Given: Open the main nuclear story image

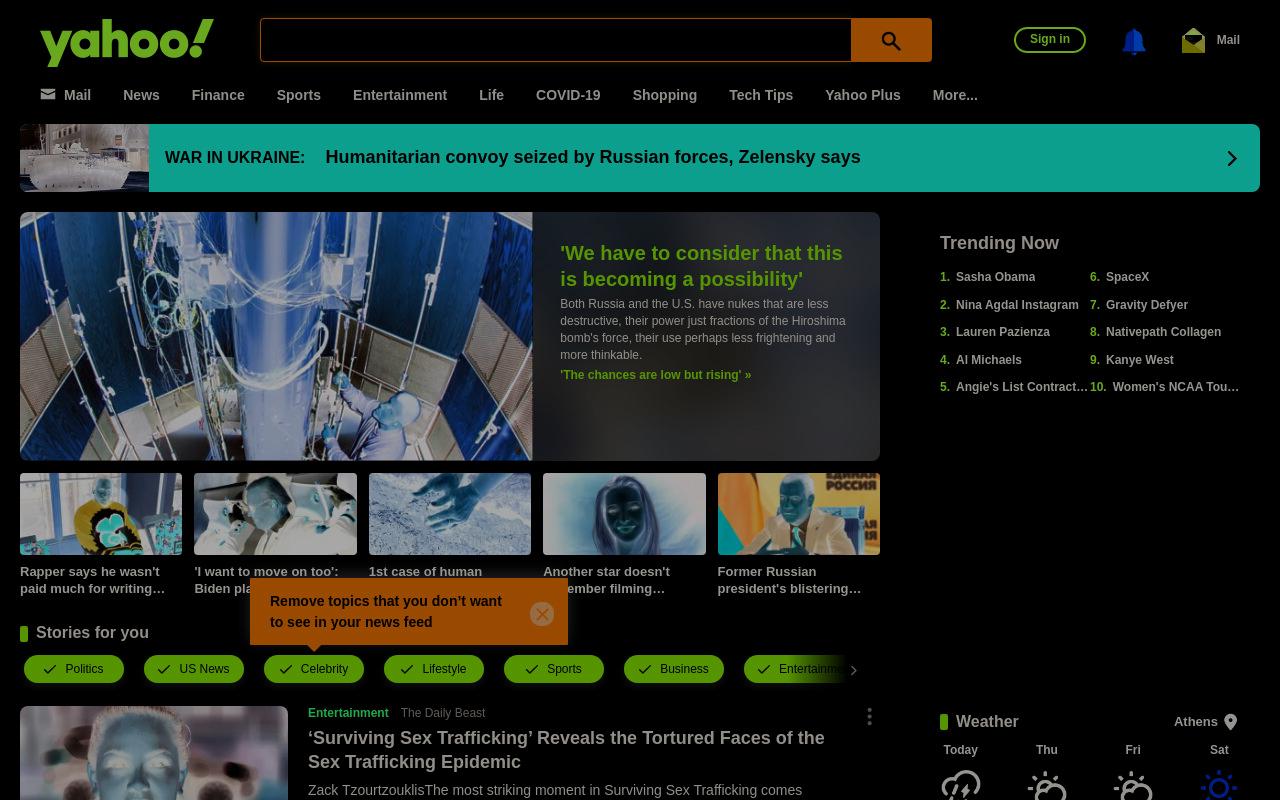Looking at the screenshot, I should [x=276, y=336].
